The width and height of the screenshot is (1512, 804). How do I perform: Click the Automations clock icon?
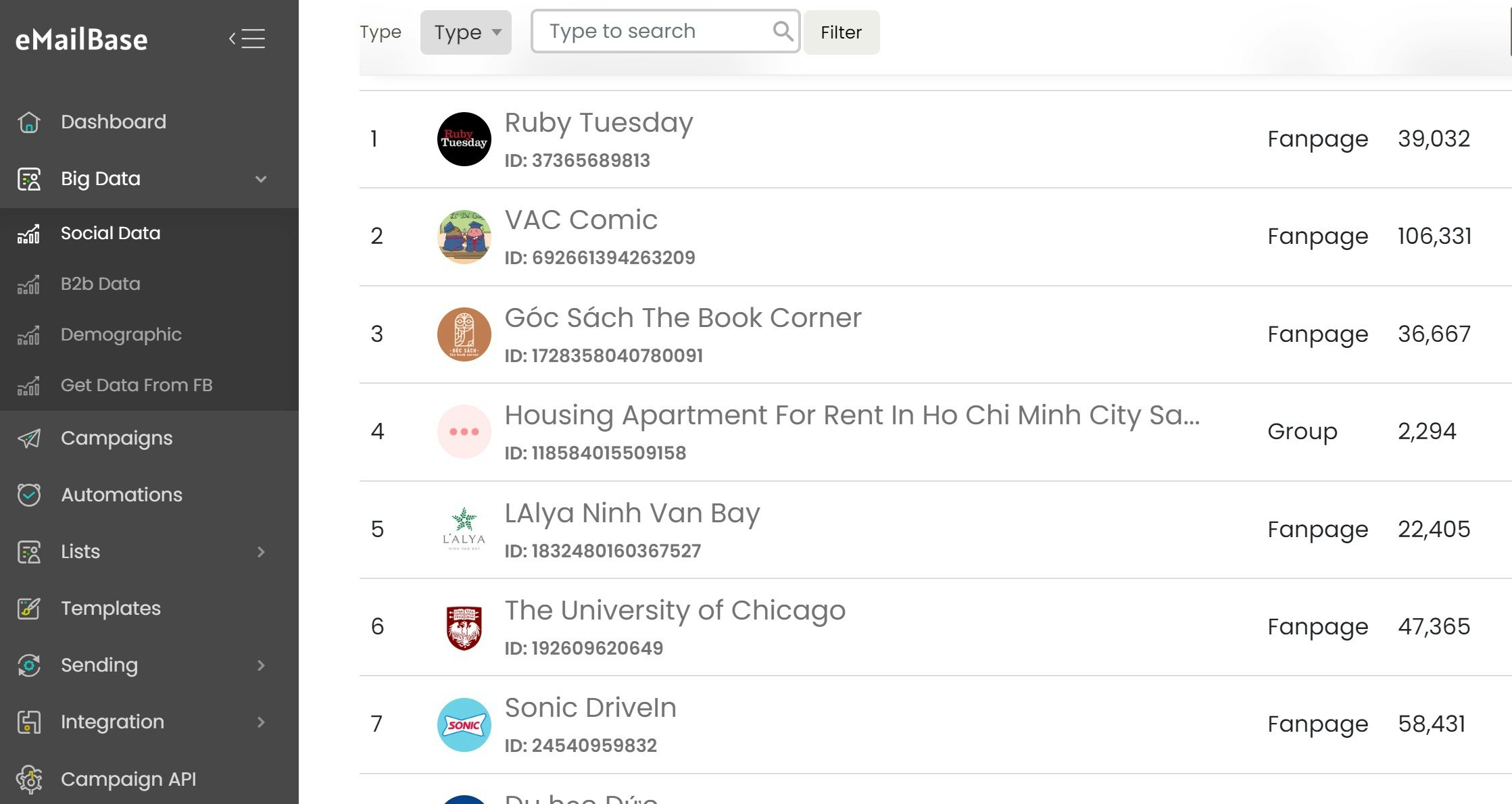29,495
